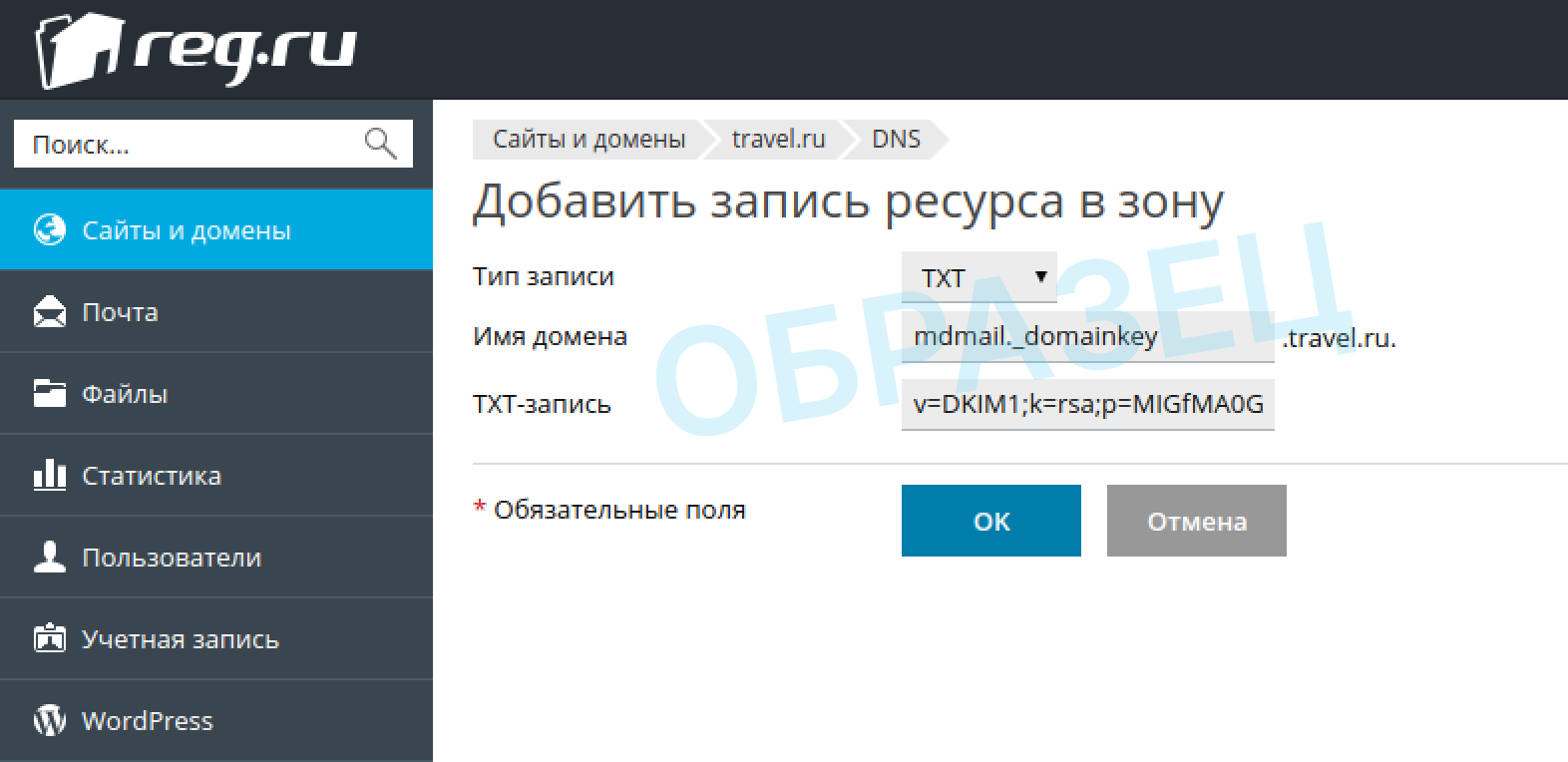Open the WordPress sidebar item
This screenshot has width=1568, height=762.
click(x=216, y=721)
